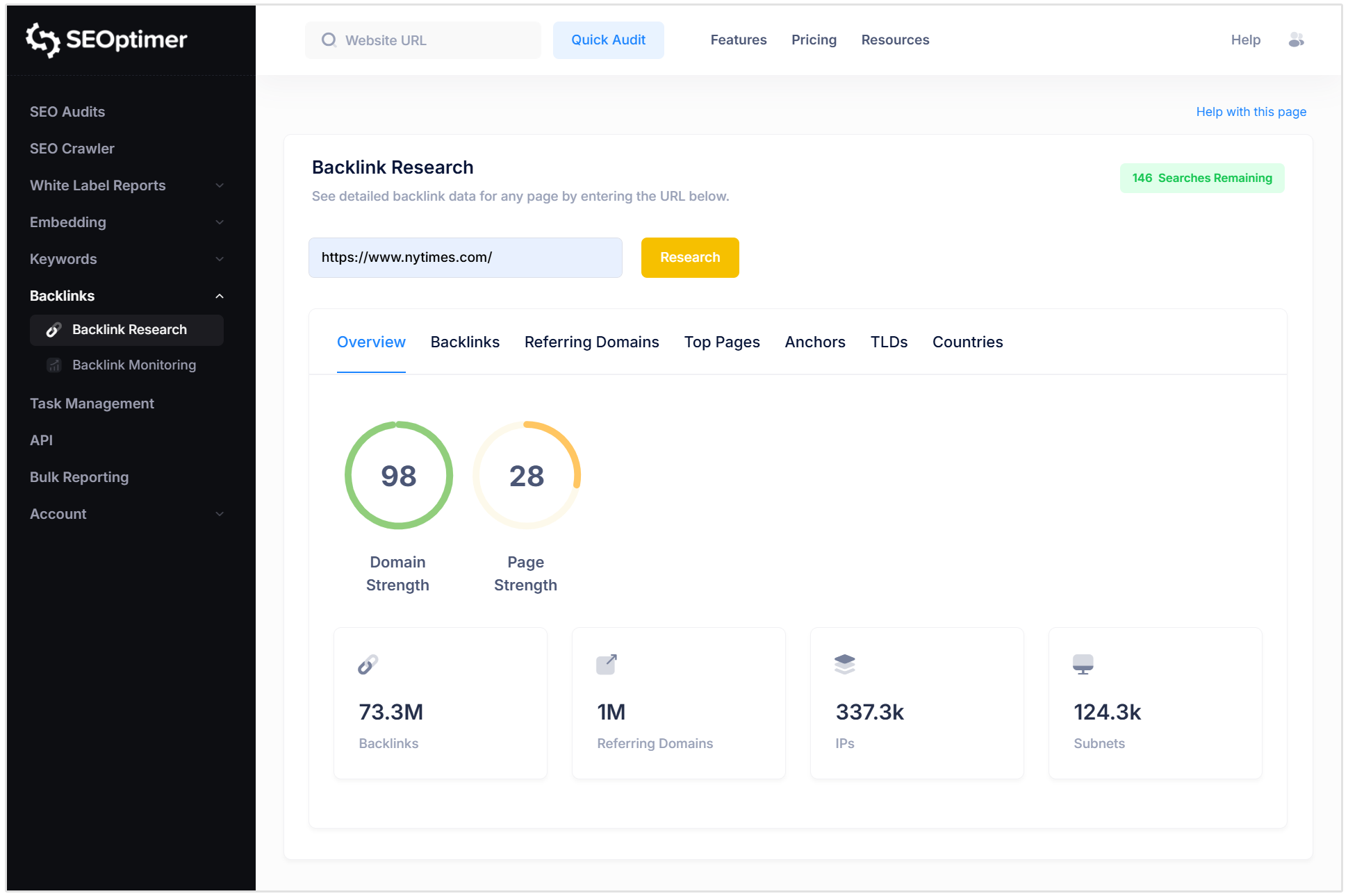Open the Pricing page link

pyautogui.click(x=814, y=40)
